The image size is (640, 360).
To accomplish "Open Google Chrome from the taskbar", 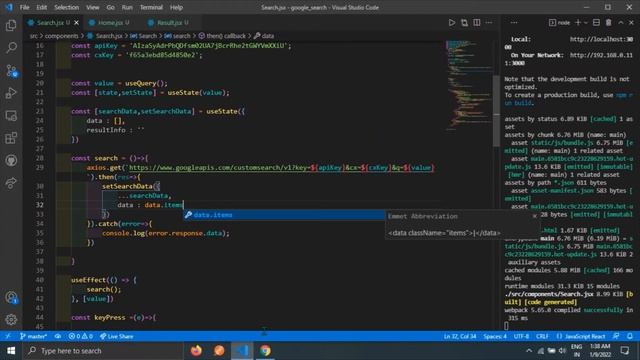I will click(x=265, y=351).
